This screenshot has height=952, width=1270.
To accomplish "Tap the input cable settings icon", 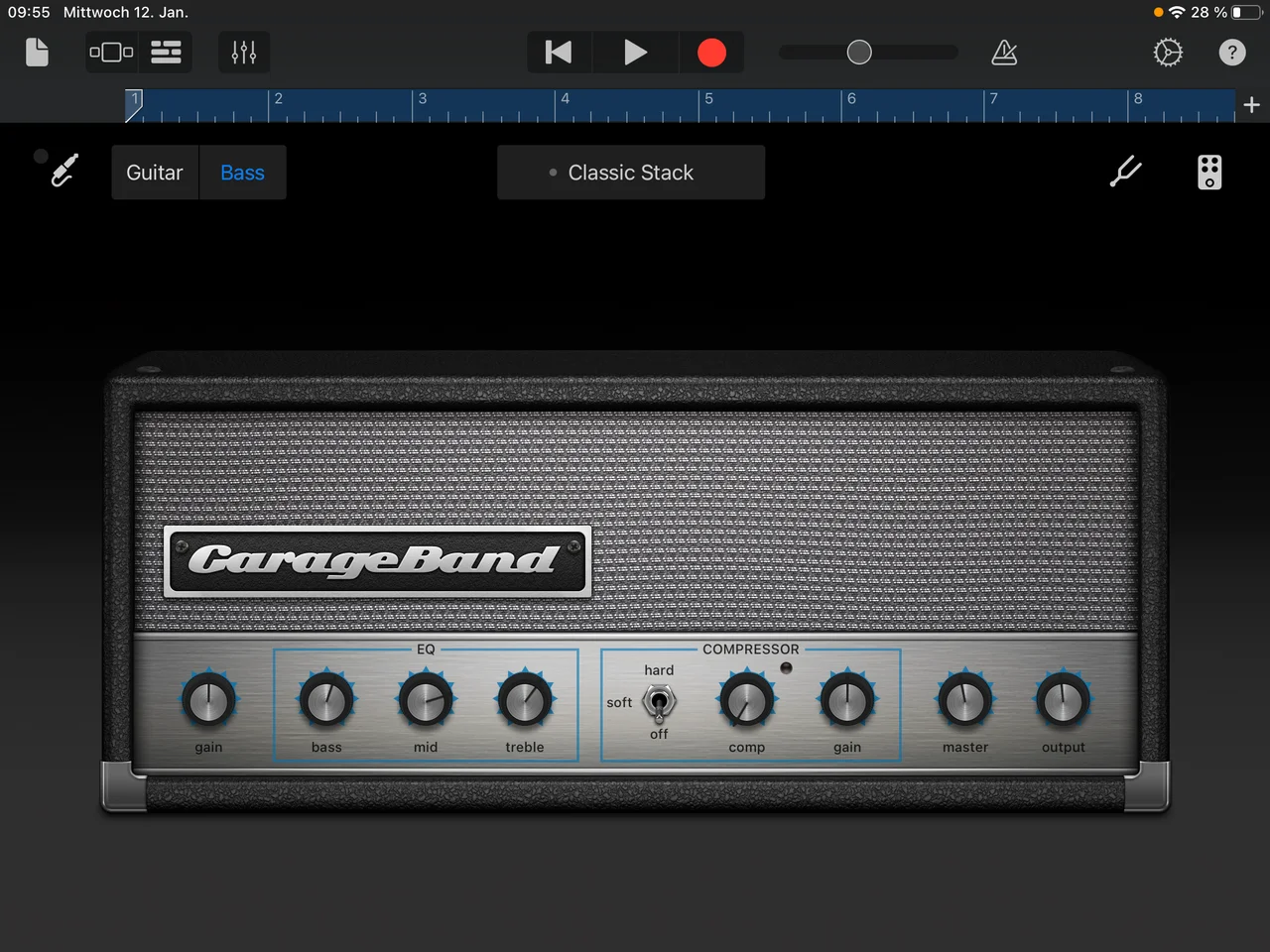I will [x=63, y=172].
